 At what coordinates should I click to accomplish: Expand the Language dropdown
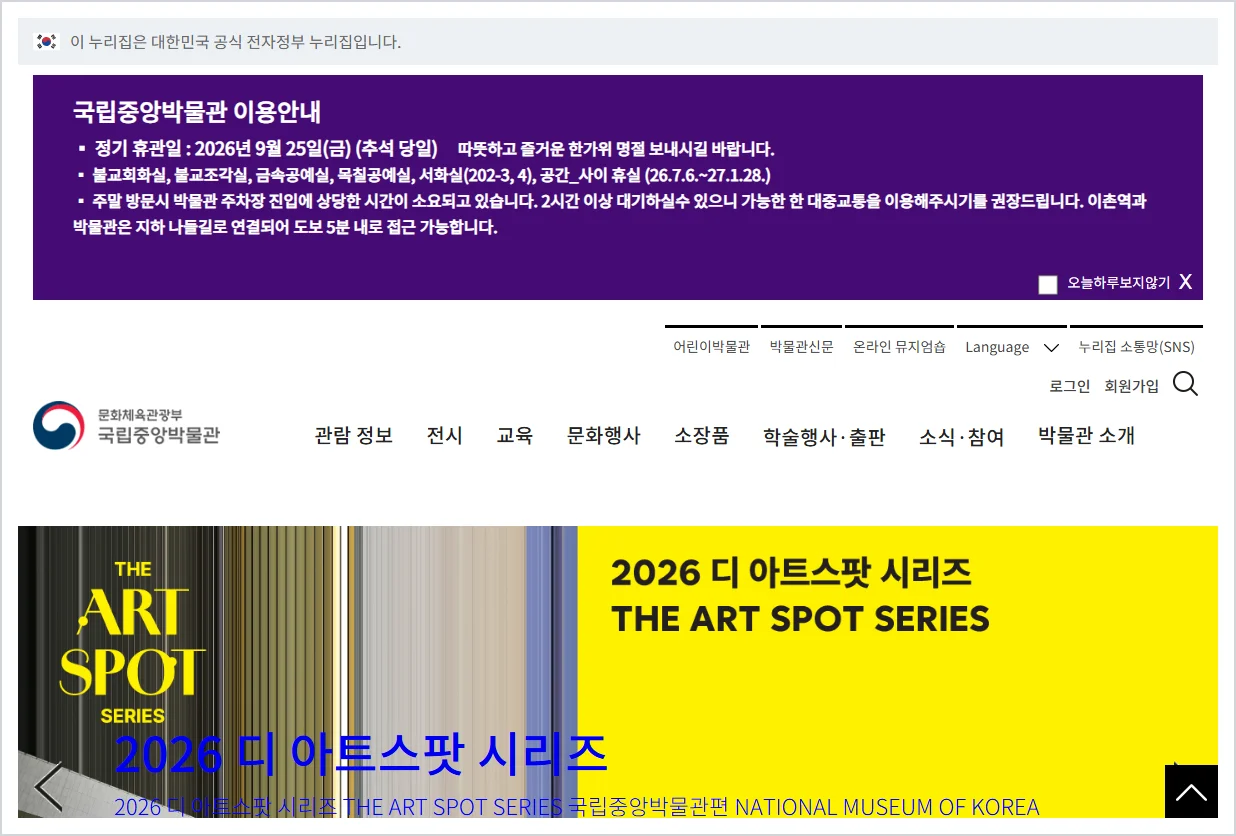[x=1012, y=347]
